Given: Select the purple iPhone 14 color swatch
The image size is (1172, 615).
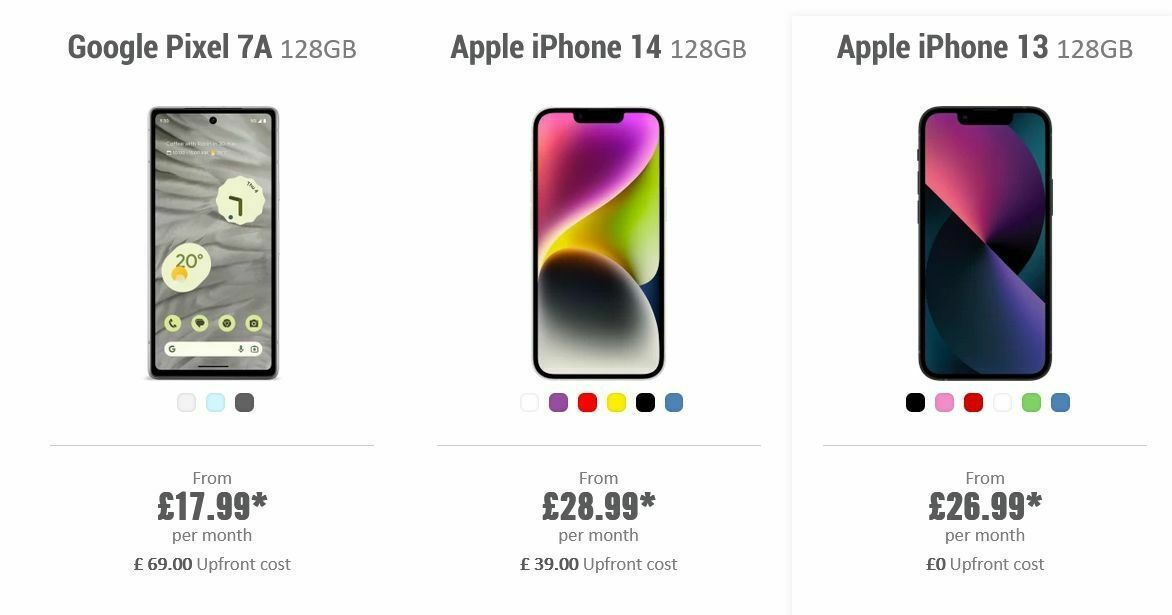Looking at the screenshot, I should click(x=559, y=402).
